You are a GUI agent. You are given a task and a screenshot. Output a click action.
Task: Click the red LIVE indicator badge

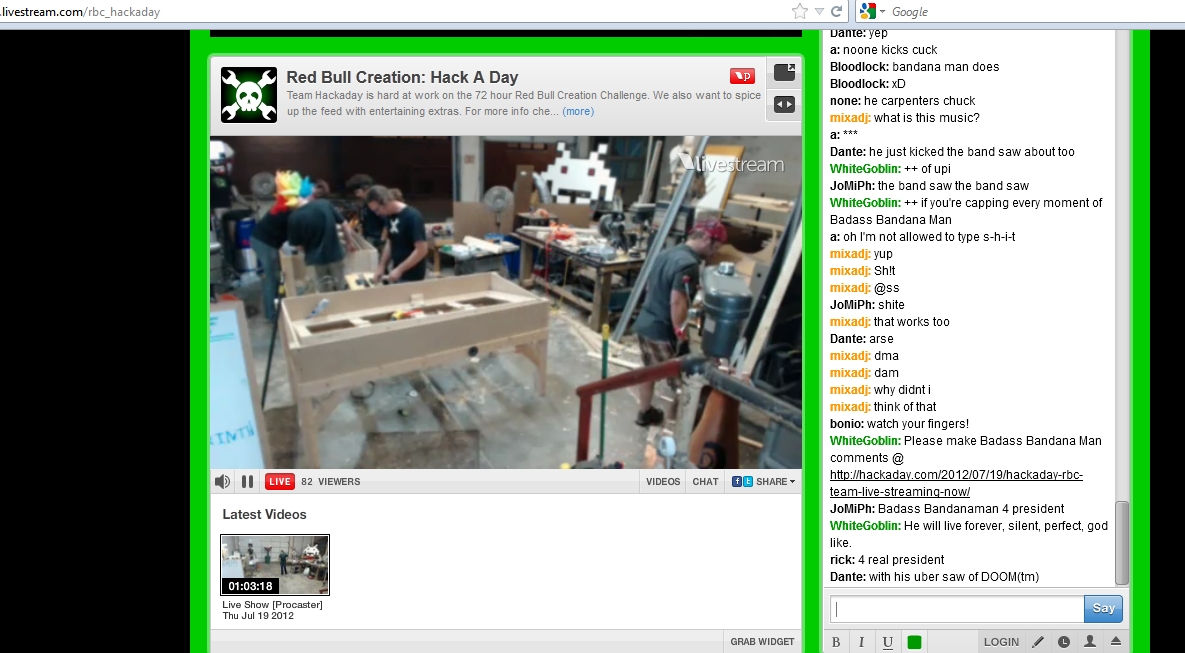[280, 482]
